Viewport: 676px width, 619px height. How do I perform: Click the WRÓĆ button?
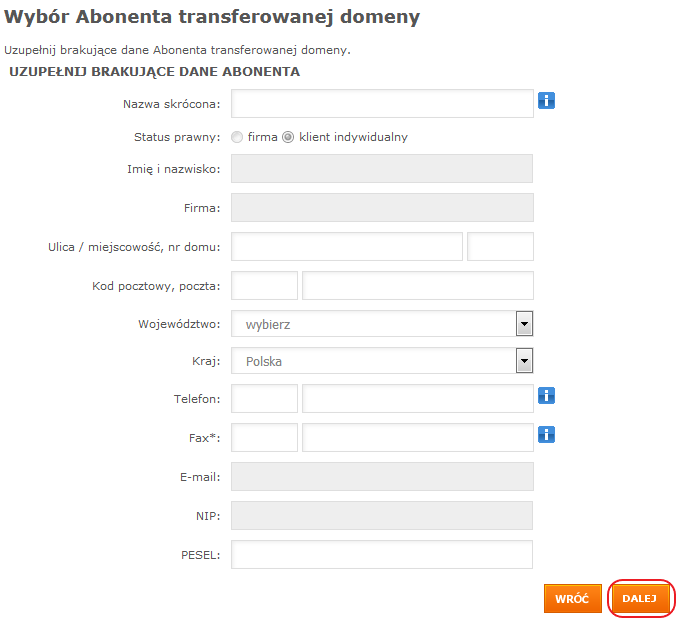point(573,598)
